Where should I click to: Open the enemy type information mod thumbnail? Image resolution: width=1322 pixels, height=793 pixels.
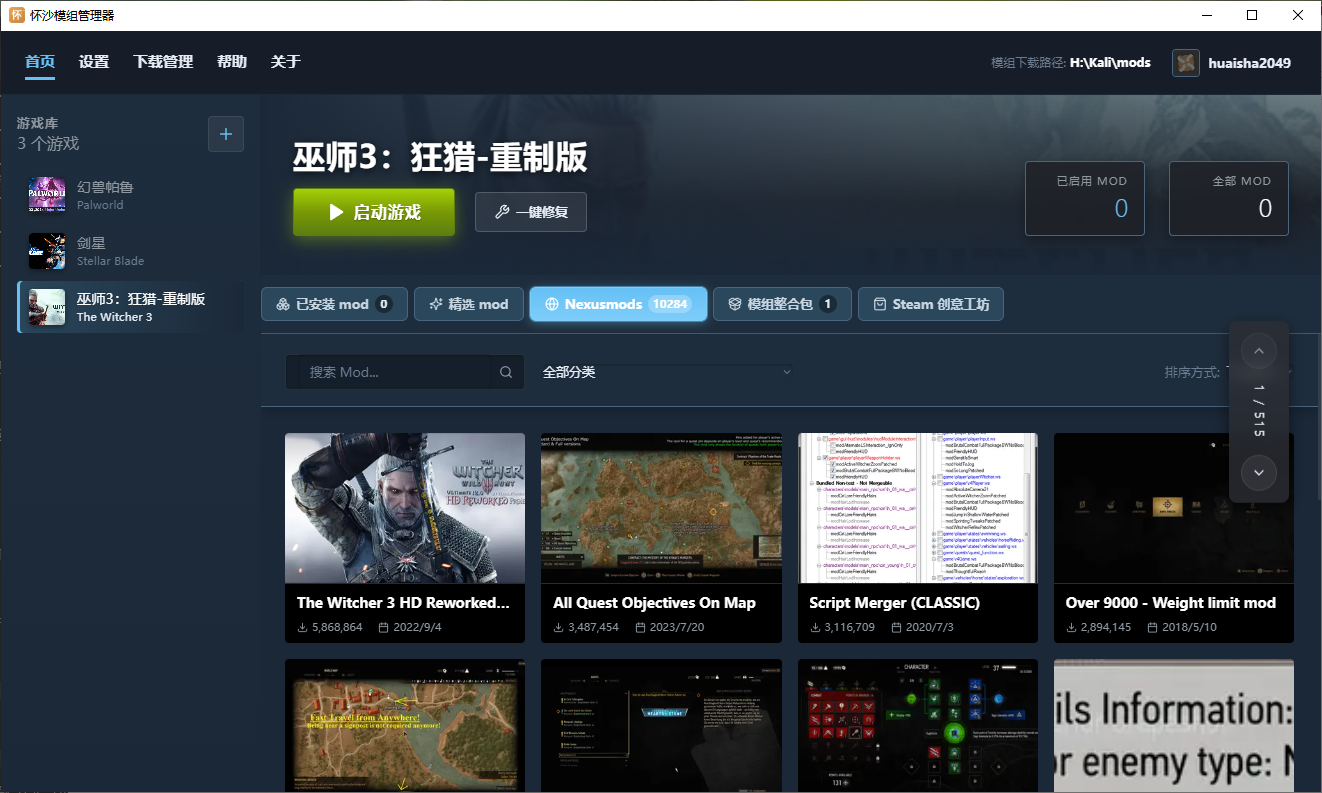1174,725
